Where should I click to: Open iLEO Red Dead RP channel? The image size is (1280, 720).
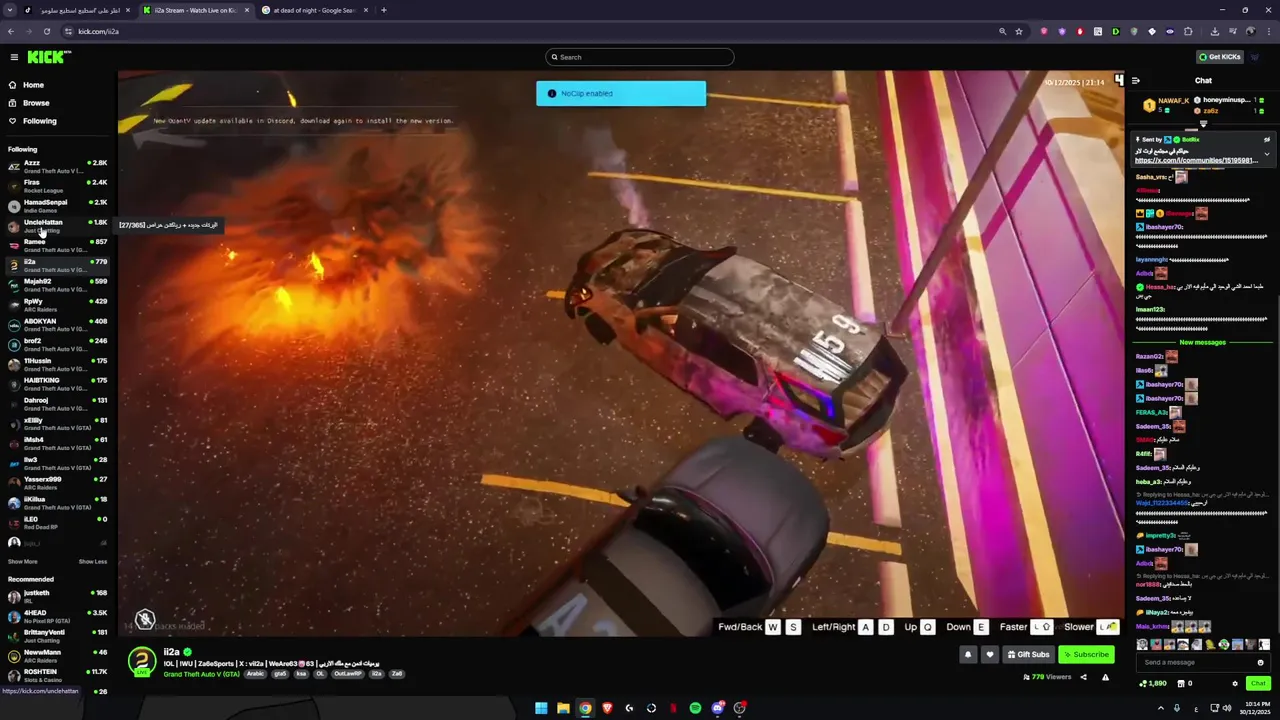pyautogui.click(x=57, y=523)
